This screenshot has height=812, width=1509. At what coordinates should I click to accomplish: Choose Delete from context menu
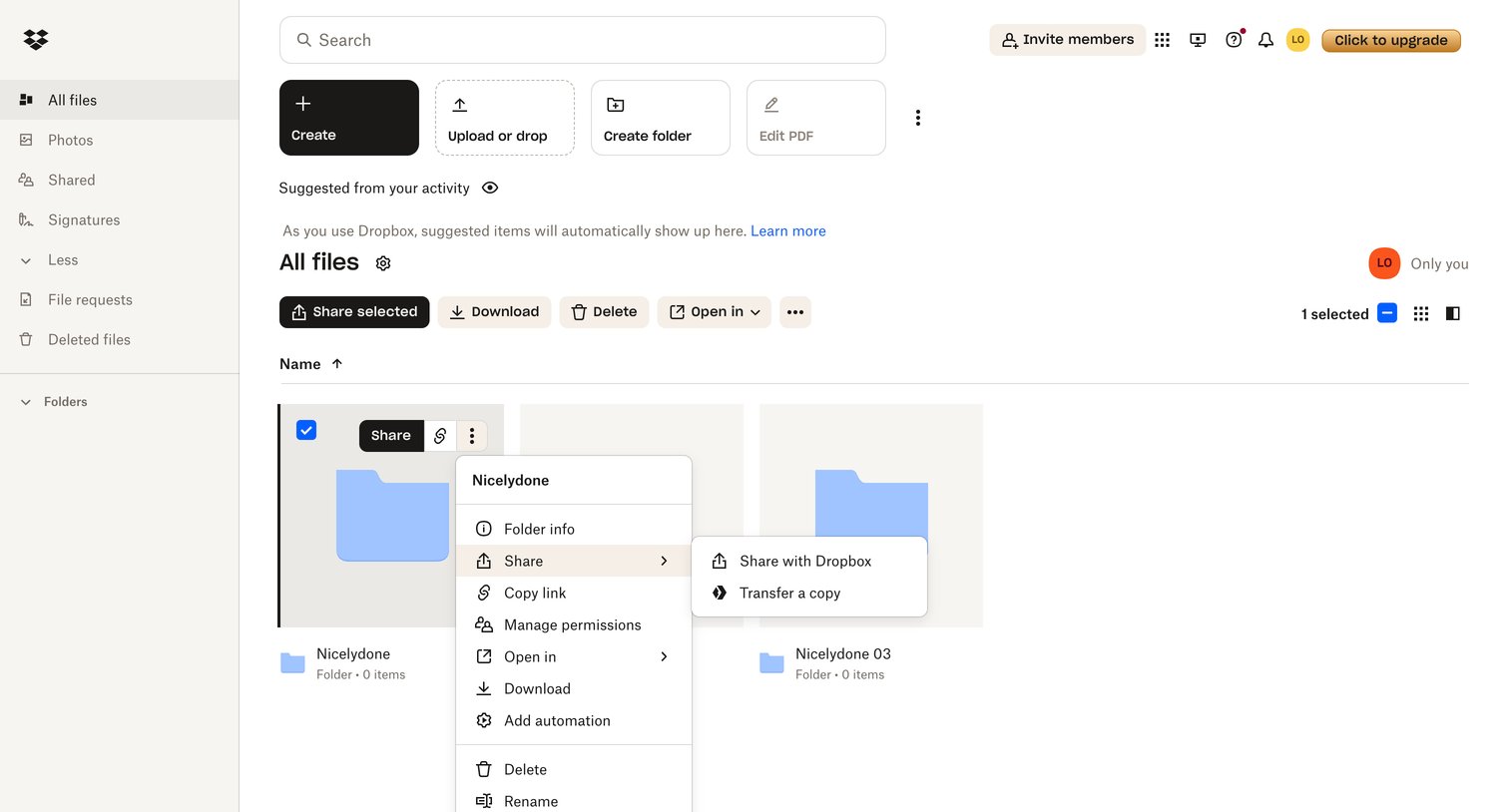click(x=574, y=769)
